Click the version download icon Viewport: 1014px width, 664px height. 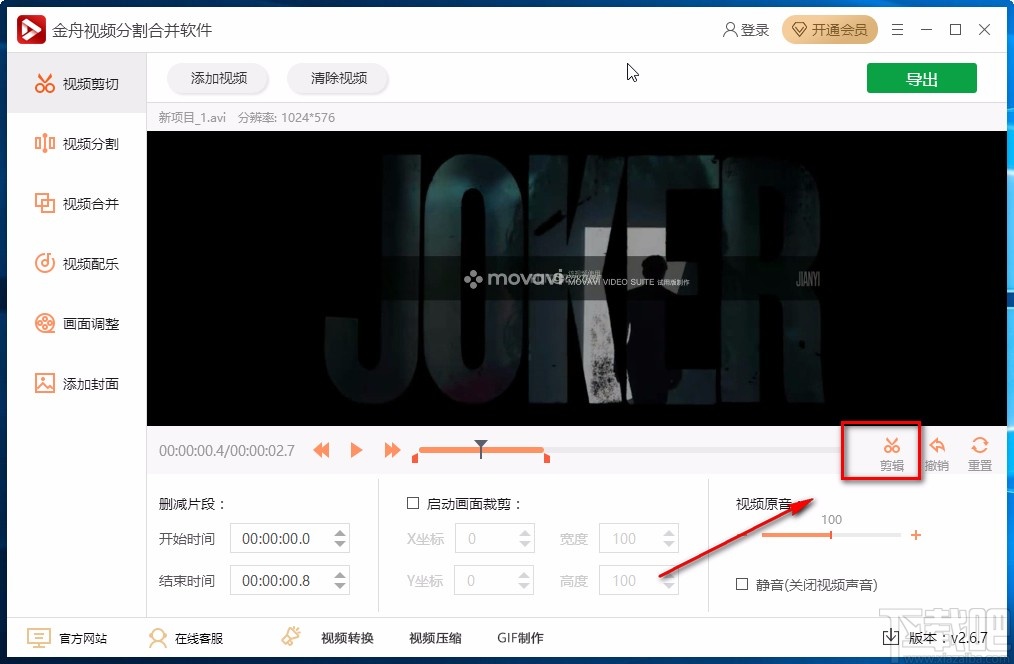890,637
